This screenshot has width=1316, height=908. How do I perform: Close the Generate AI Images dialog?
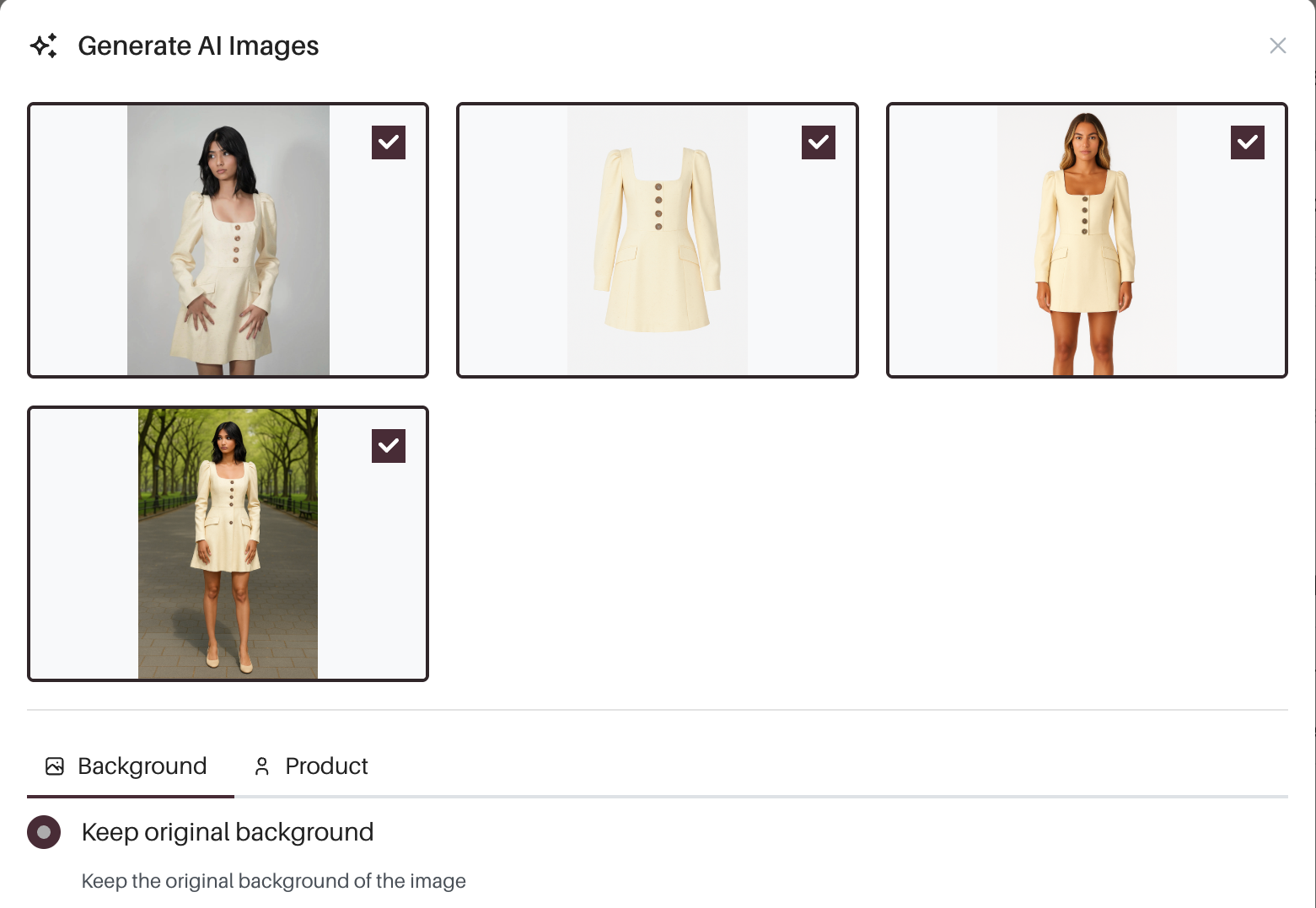pos(1277,46)
